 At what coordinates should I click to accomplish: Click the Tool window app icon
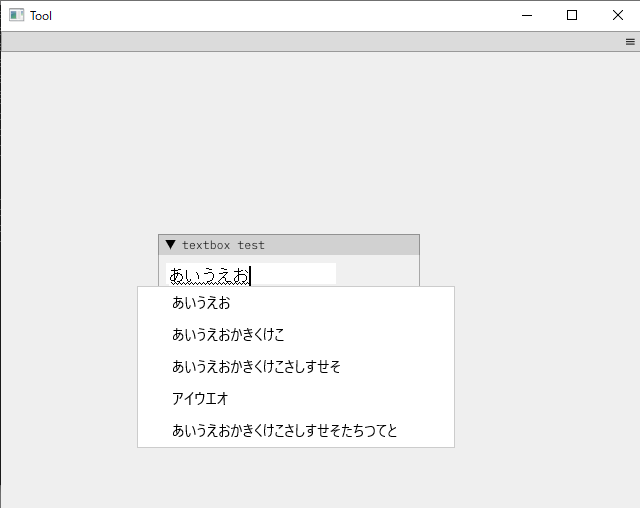[16, 16]
